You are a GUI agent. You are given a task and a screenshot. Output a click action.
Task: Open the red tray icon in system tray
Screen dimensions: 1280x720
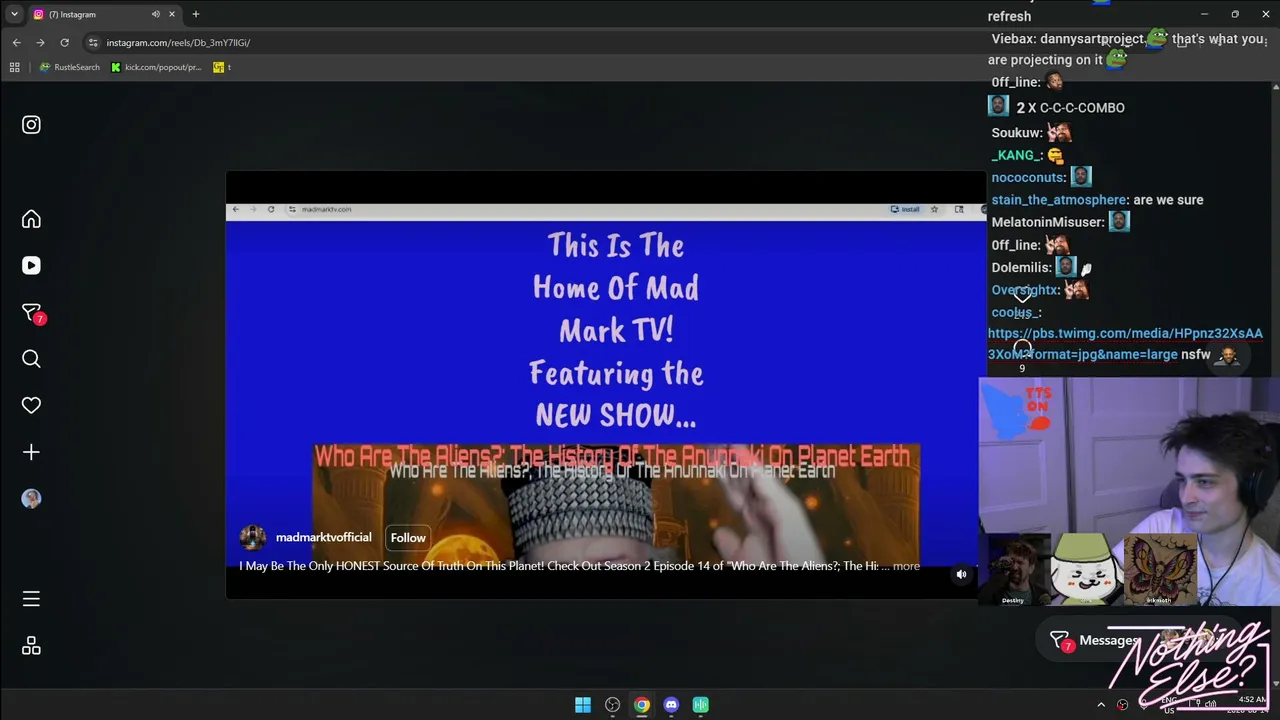coord(1122,705)
